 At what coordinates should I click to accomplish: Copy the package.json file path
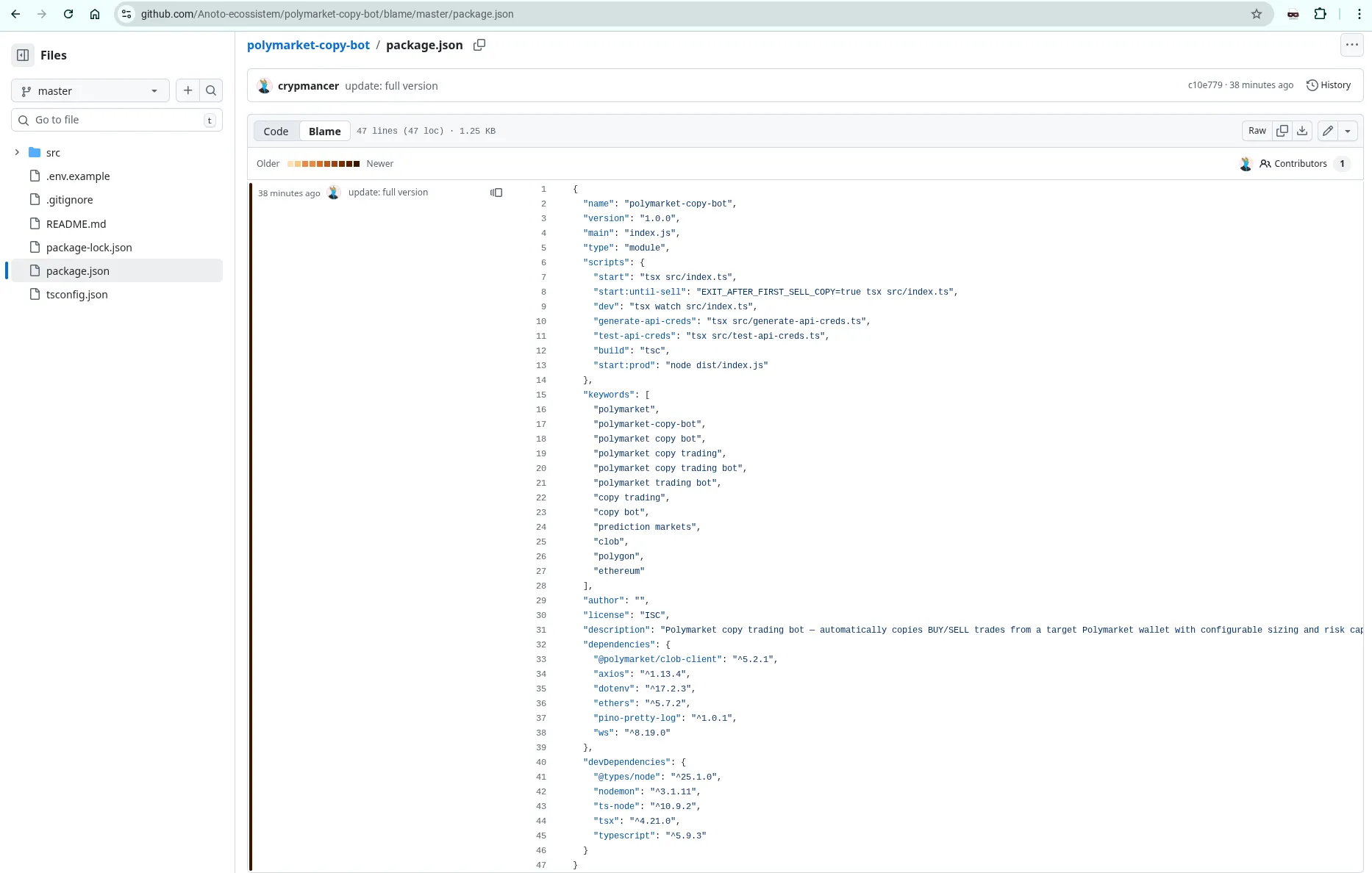click(479, 45)
